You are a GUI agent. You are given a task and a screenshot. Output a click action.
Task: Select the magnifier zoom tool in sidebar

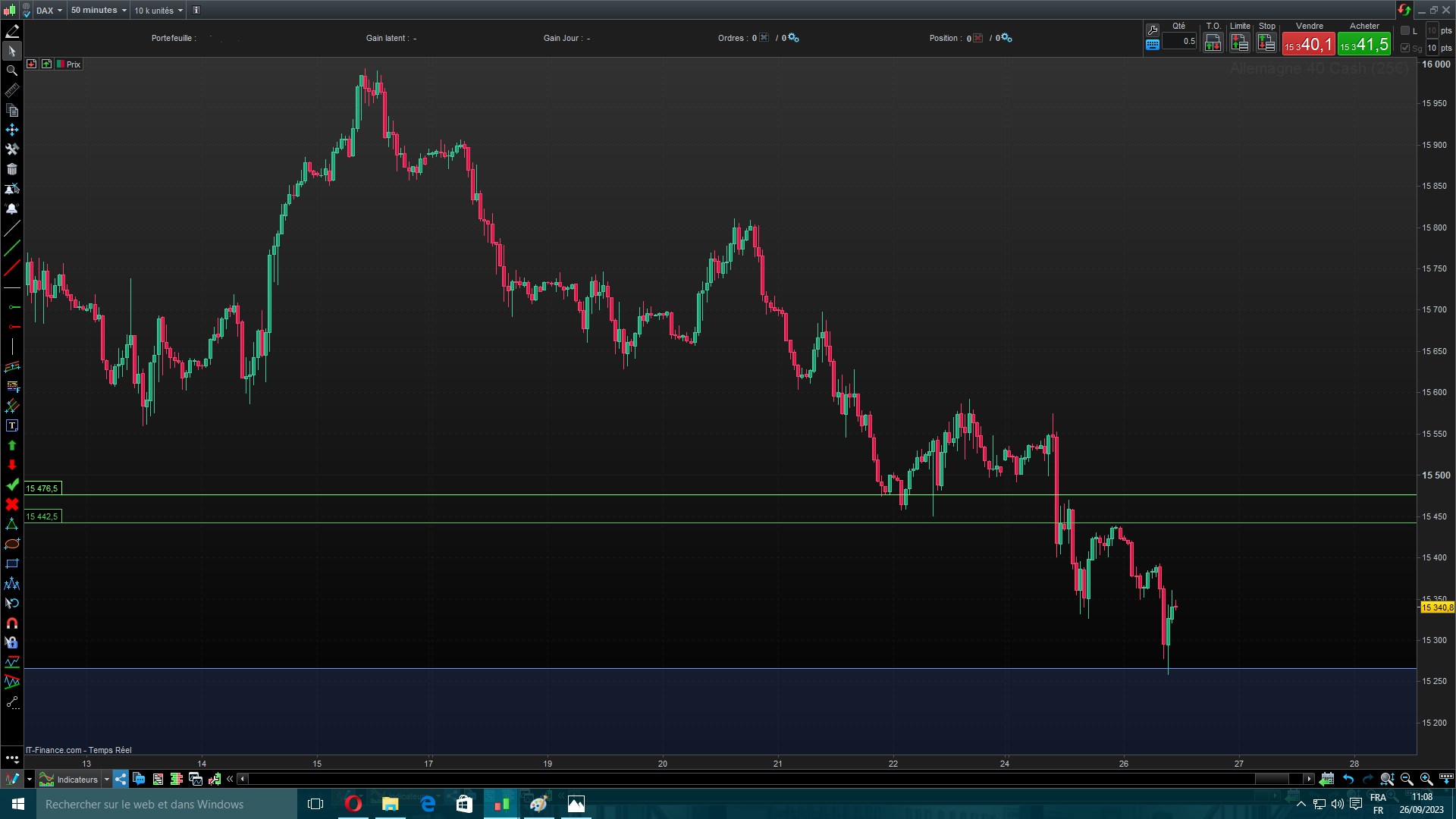pos(12,71)
